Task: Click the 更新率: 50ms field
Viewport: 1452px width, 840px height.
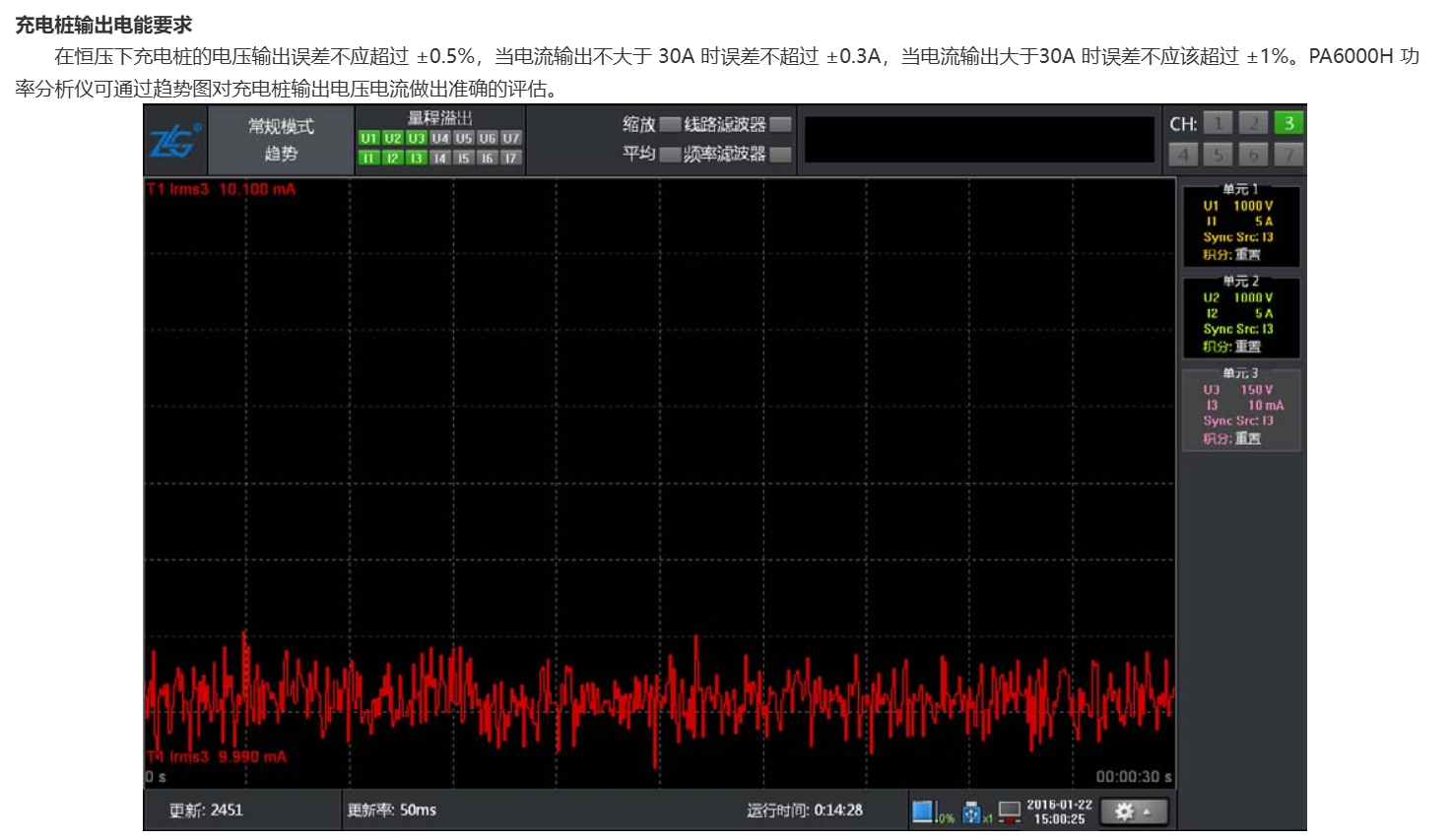Action: click(x=391, y=810)
